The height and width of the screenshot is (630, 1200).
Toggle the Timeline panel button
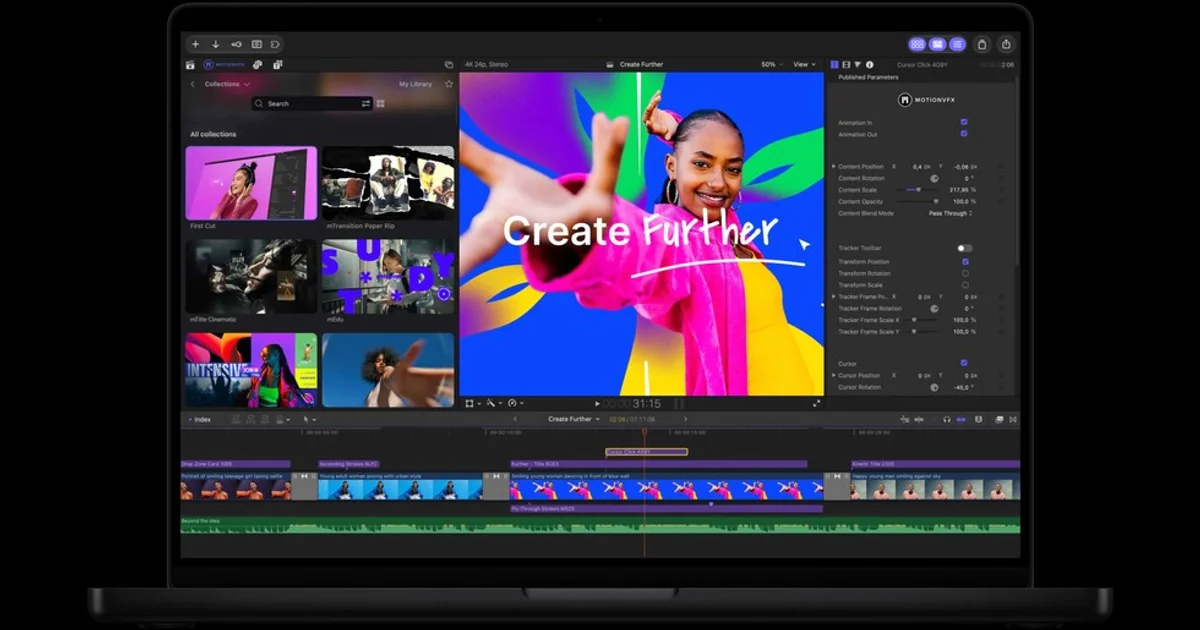pyautogui.click(x=937, y=44)
